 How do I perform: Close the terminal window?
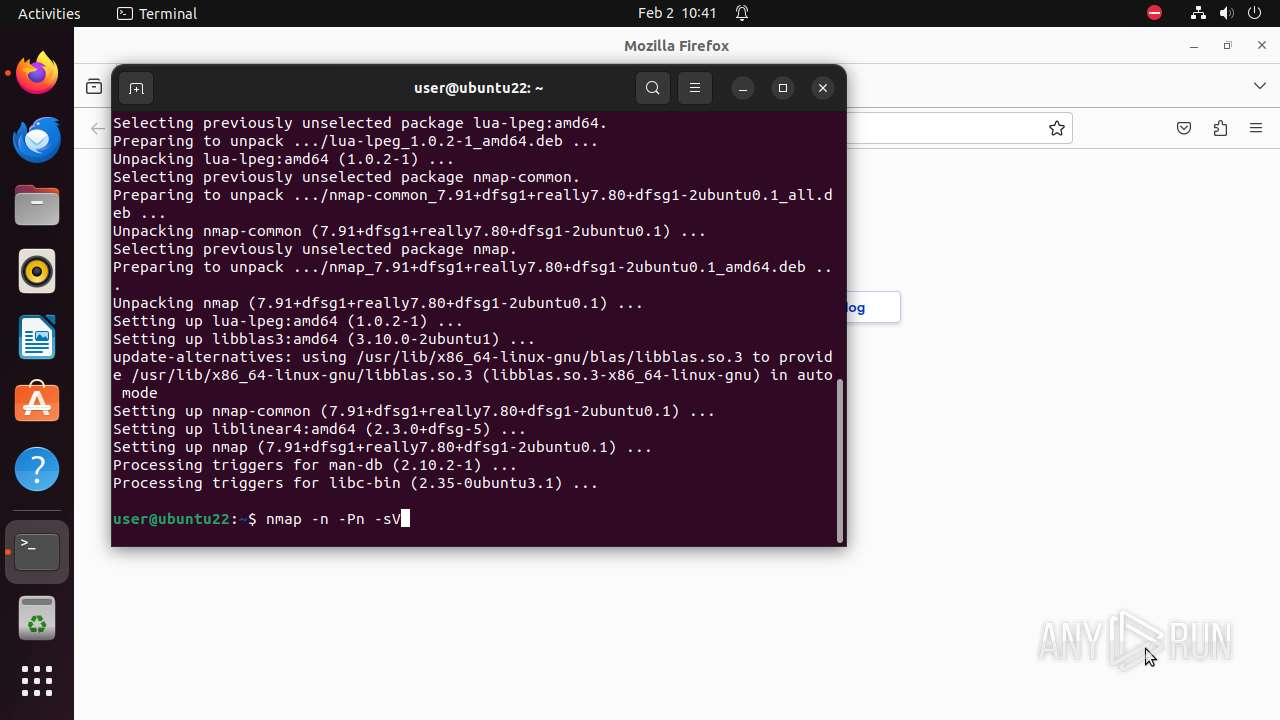tap(823, 88)
